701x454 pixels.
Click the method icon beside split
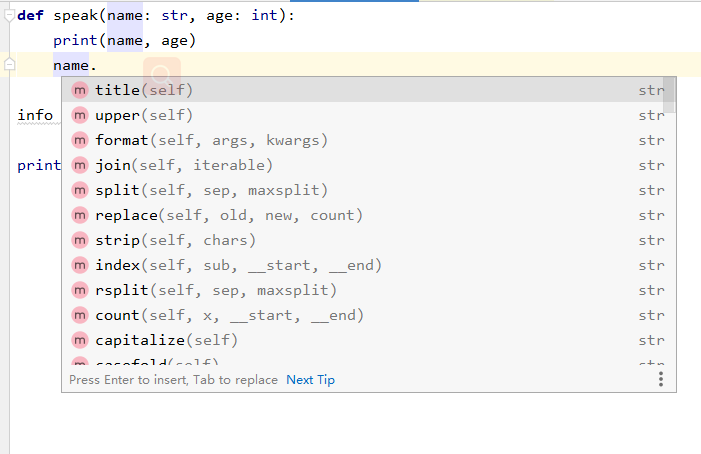tap(80, 190)
